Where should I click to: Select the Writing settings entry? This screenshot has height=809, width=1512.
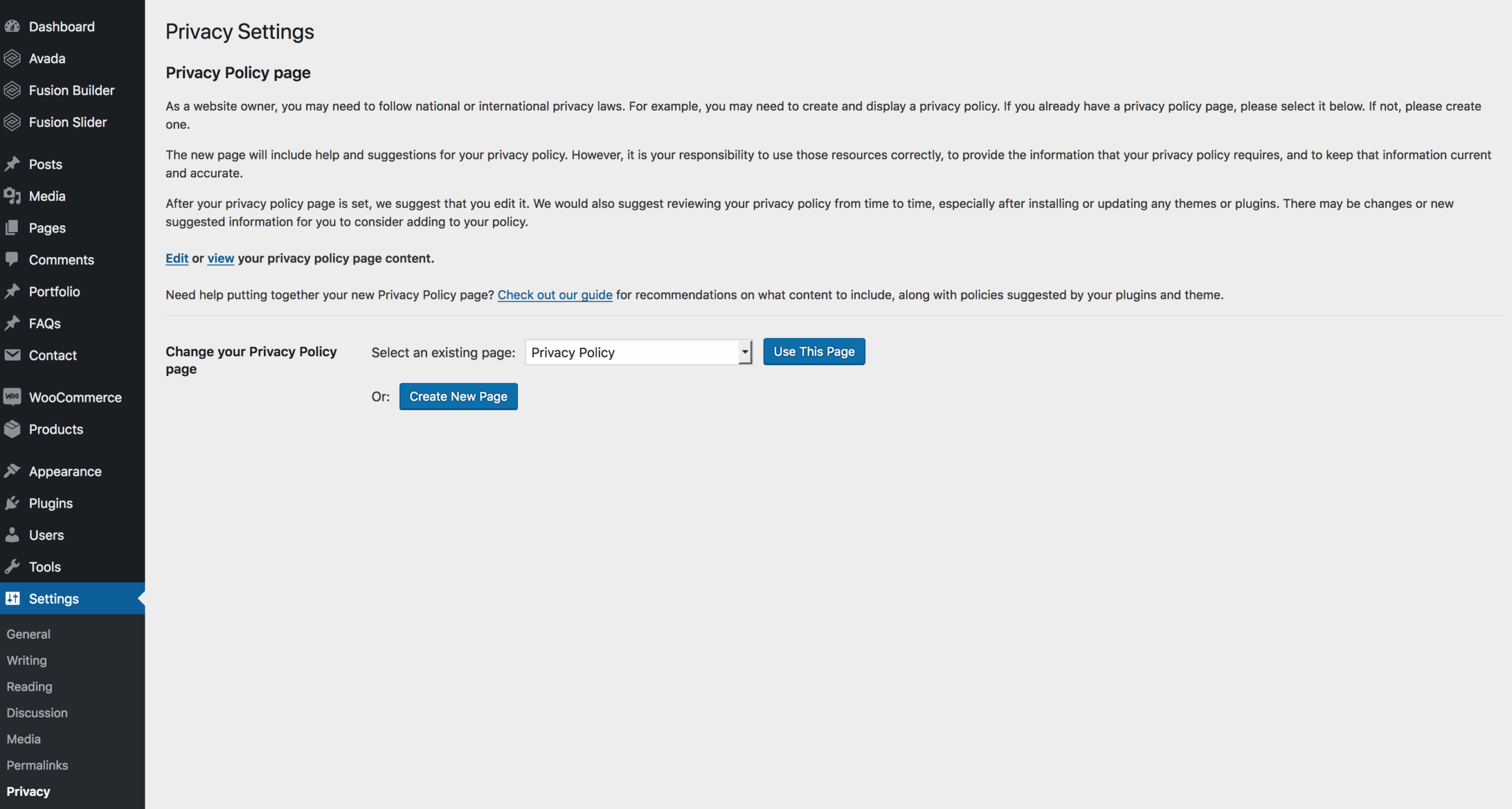click(x=26, y=660)
